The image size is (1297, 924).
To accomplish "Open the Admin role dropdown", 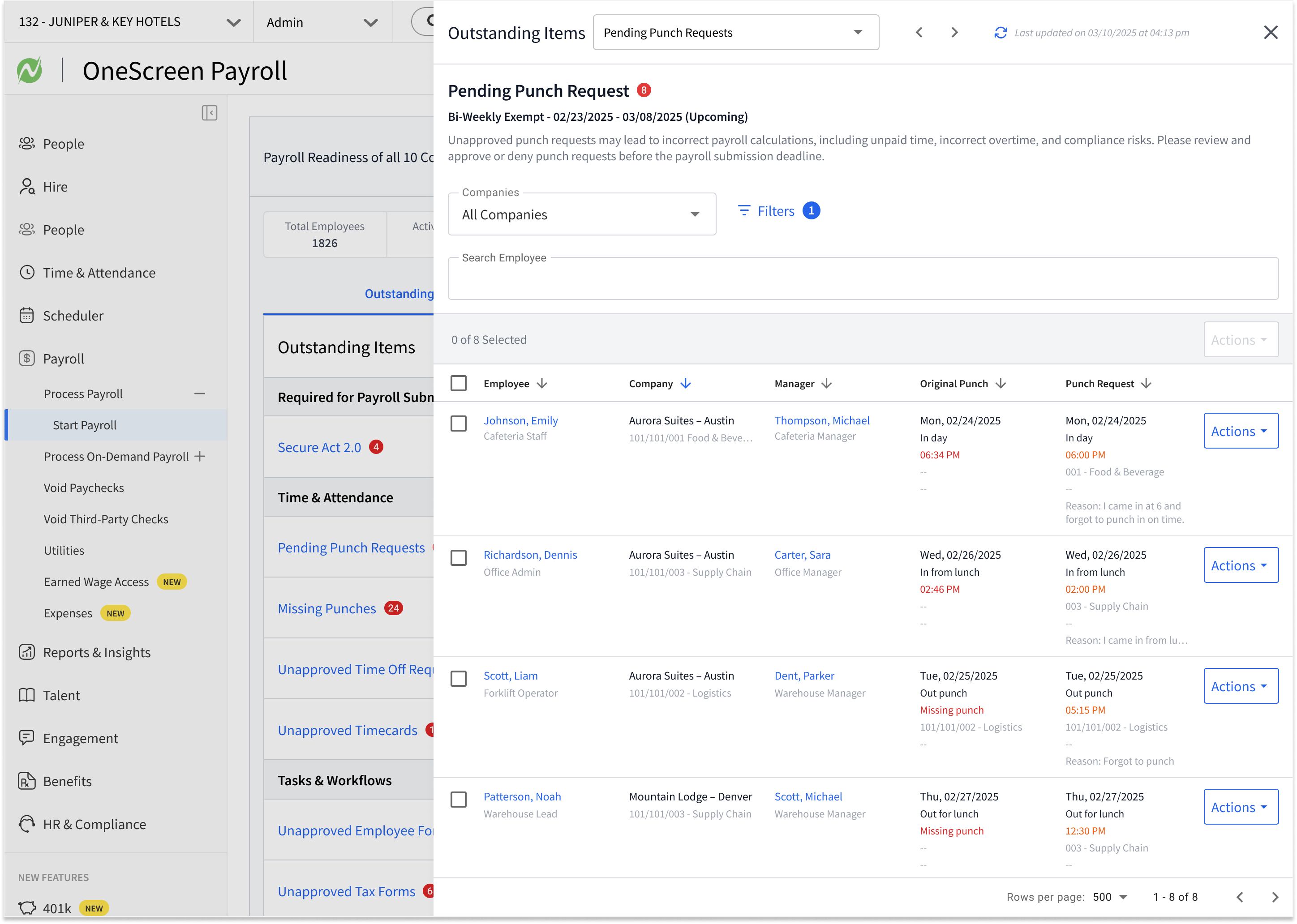I will [323, 22].
